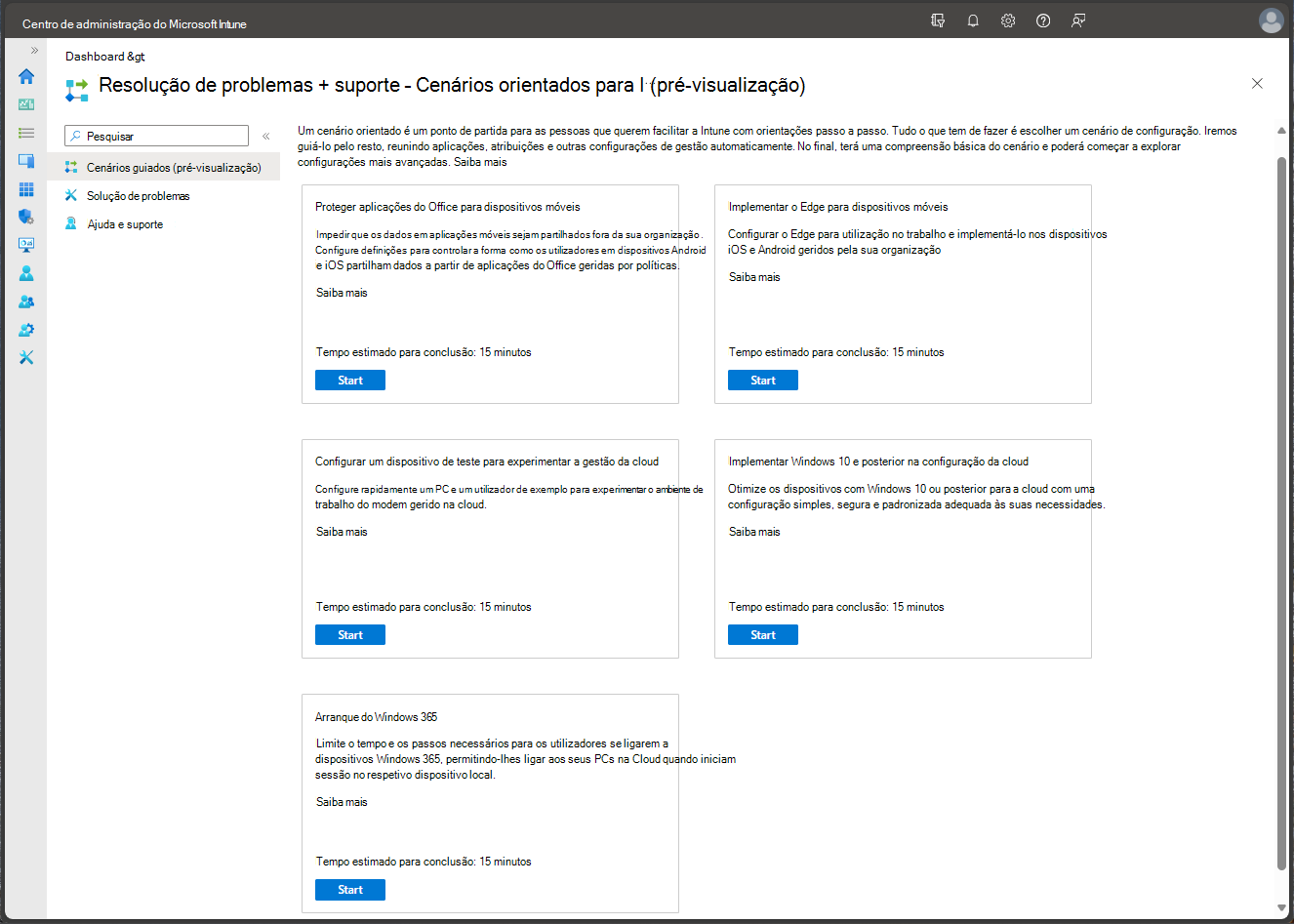Click the scrollbar up arrow
The width and height of the screenshot is (1294, 924).
[x=1281, y=130]
